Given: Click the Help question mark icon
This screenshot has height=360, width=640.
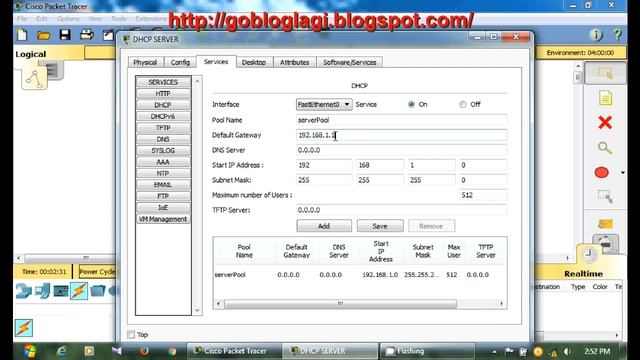Looking at the screenshot, I should tap(618, 35).
